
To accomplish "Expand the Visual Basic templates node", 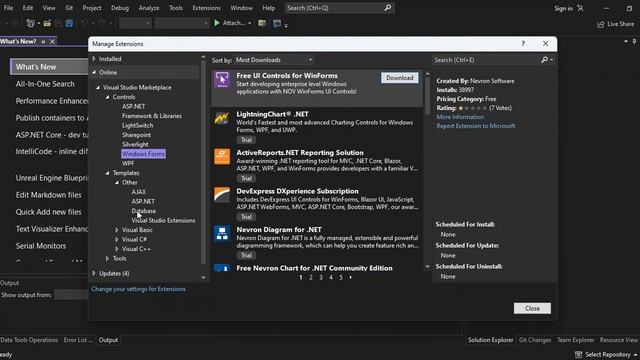I will (117, 230).
